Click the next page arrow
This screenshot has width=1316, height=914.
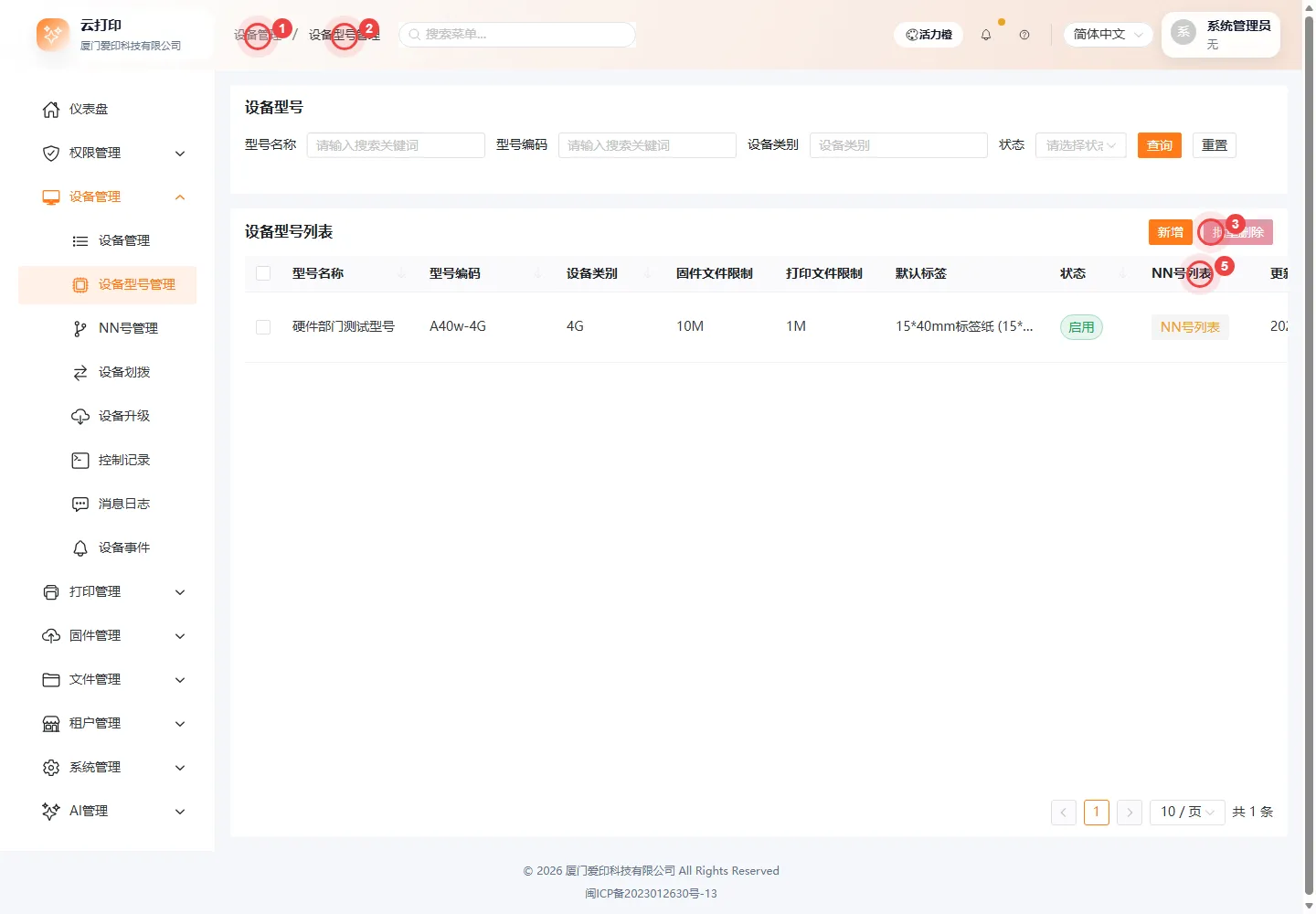(1130, 812)
